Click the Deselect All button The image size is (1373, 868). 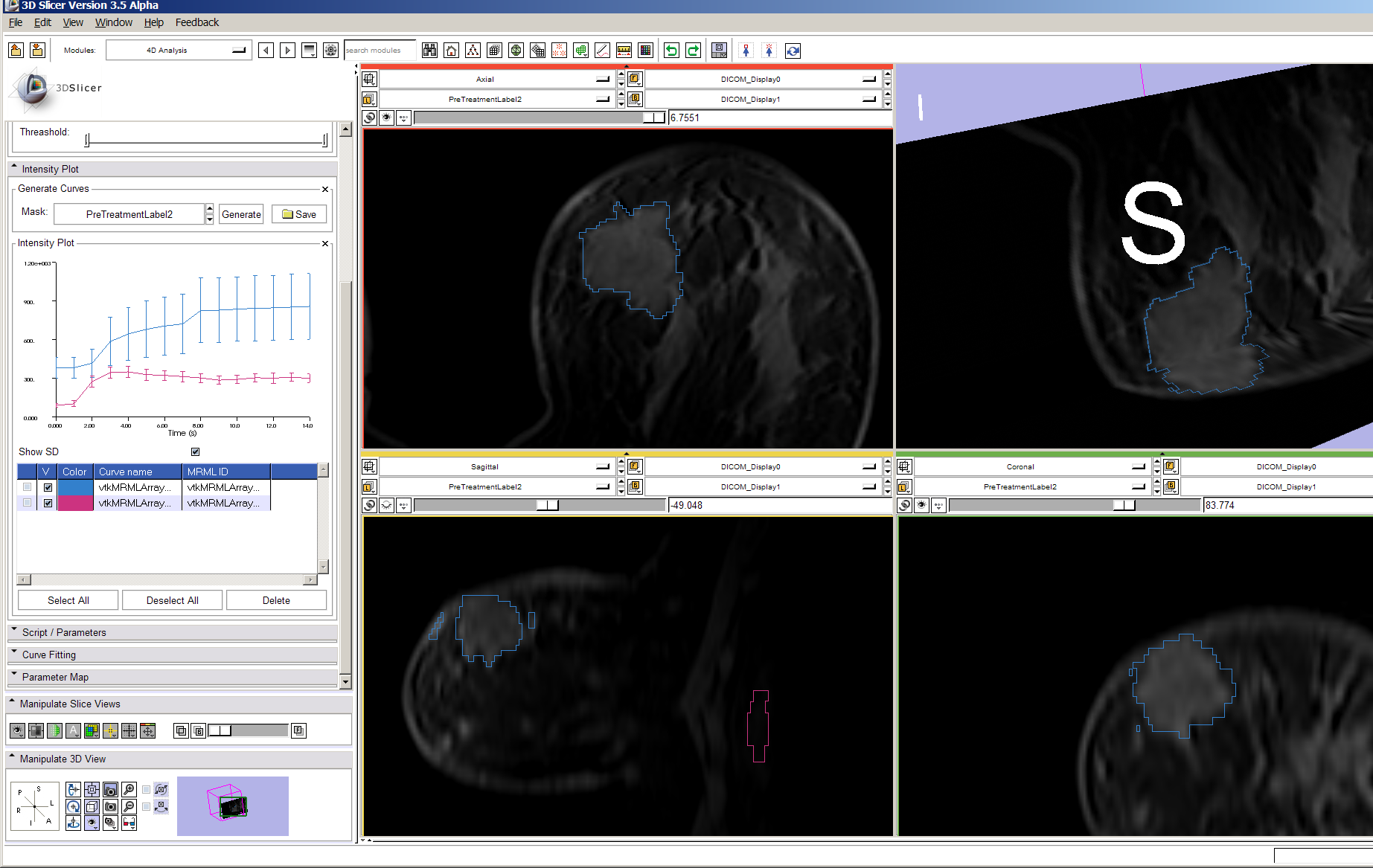pos(172,600)
